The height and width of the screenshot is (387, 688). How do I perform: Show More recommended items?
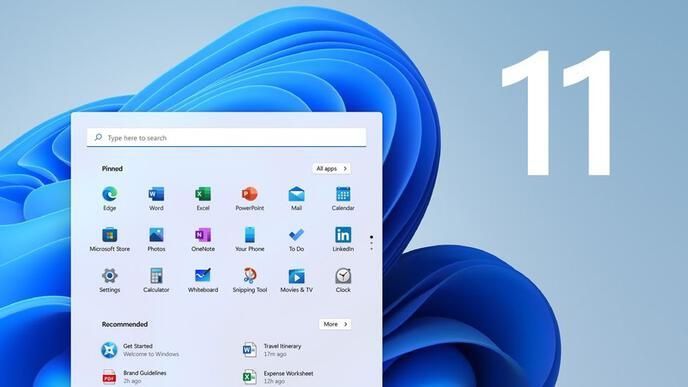pyautogui.click(x=335, y=324)
